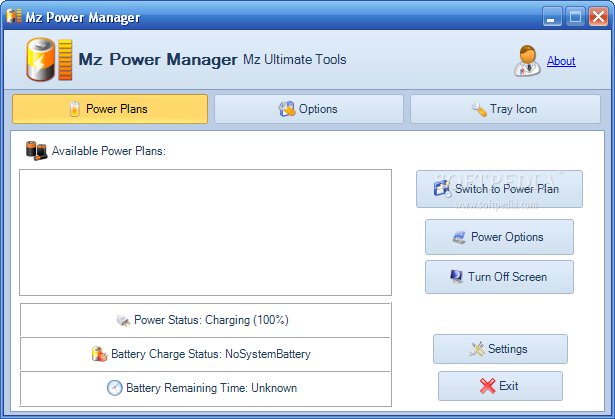
Task: Click the icon on Switch to Power Plan
Action: (x=442, y=188)
